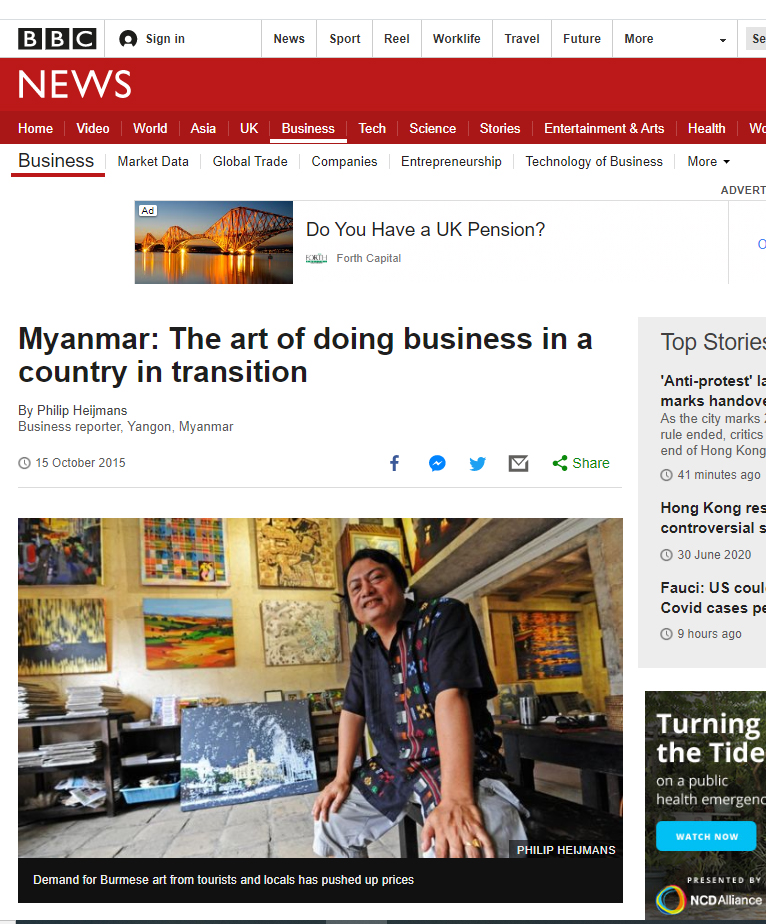Image resolution: width=766 pixels, height=924 pixels.
Task: Click the Ad badge on the banner
Action: tap(148, 211)
